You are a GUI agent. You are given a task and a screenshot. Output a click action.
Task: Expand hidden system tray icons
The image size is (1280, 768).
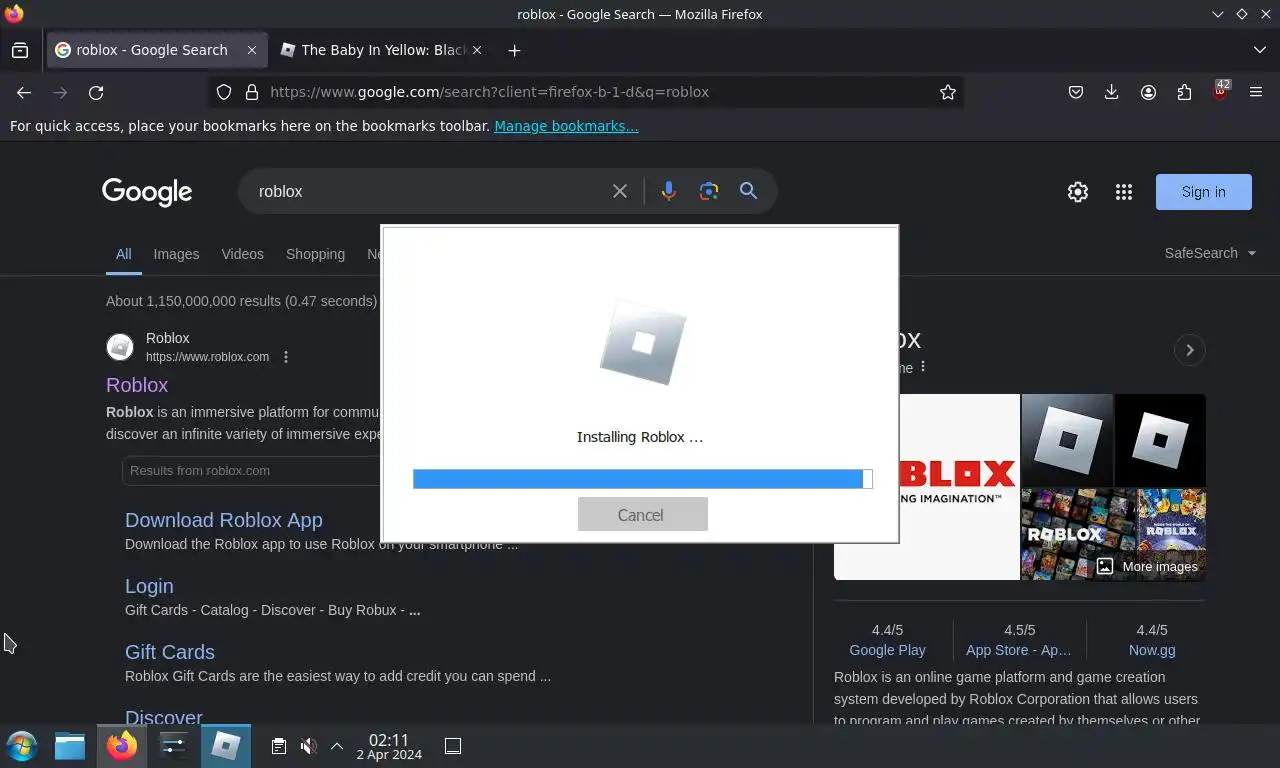[x=337, y=746]
